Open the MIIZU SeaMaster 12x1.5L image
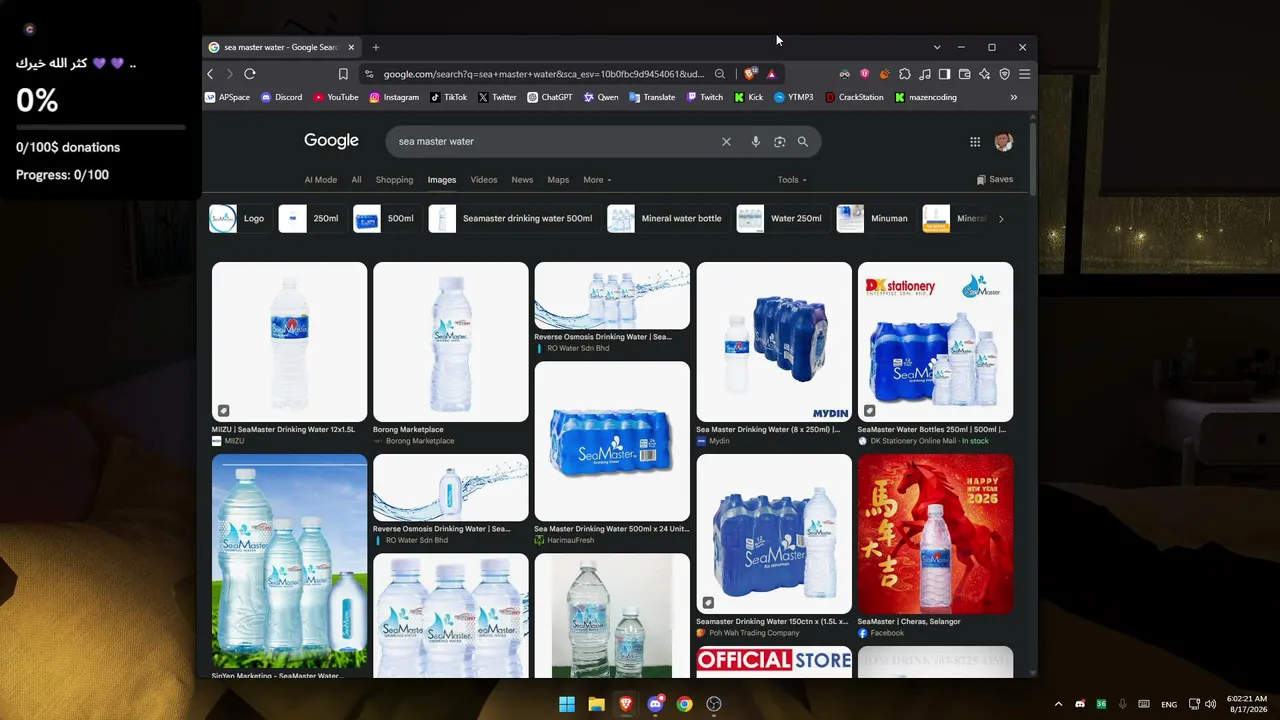 (x=289, y=341)
